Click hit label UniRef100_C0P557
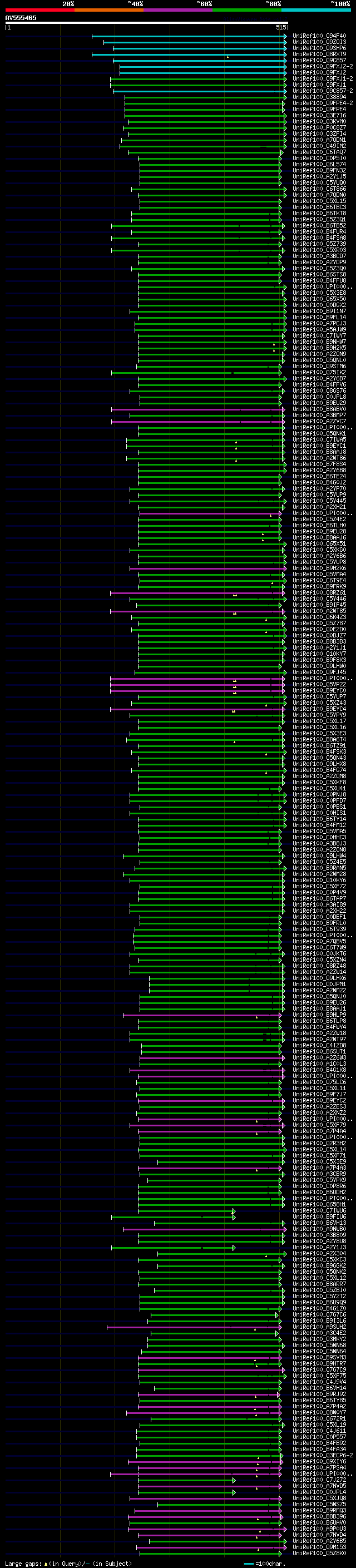 coord(319,1437)
